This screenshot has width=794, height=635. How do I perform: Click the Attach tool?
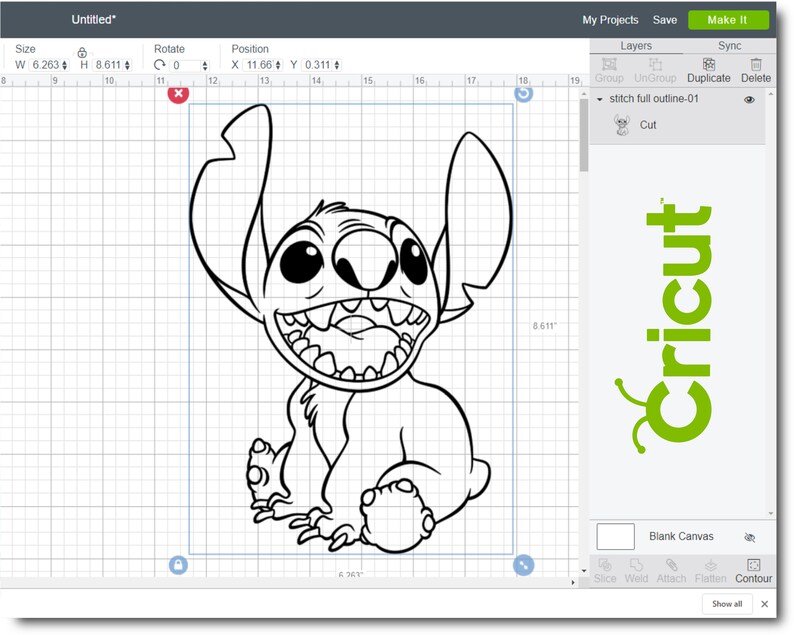click(671, 571)
